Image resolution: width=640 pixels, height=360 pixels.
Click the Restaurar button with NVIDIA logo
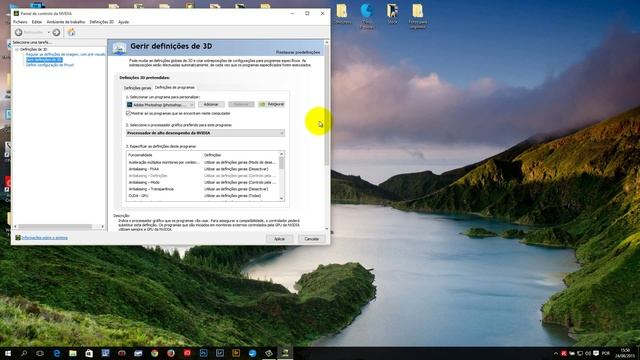coord(272,104)
